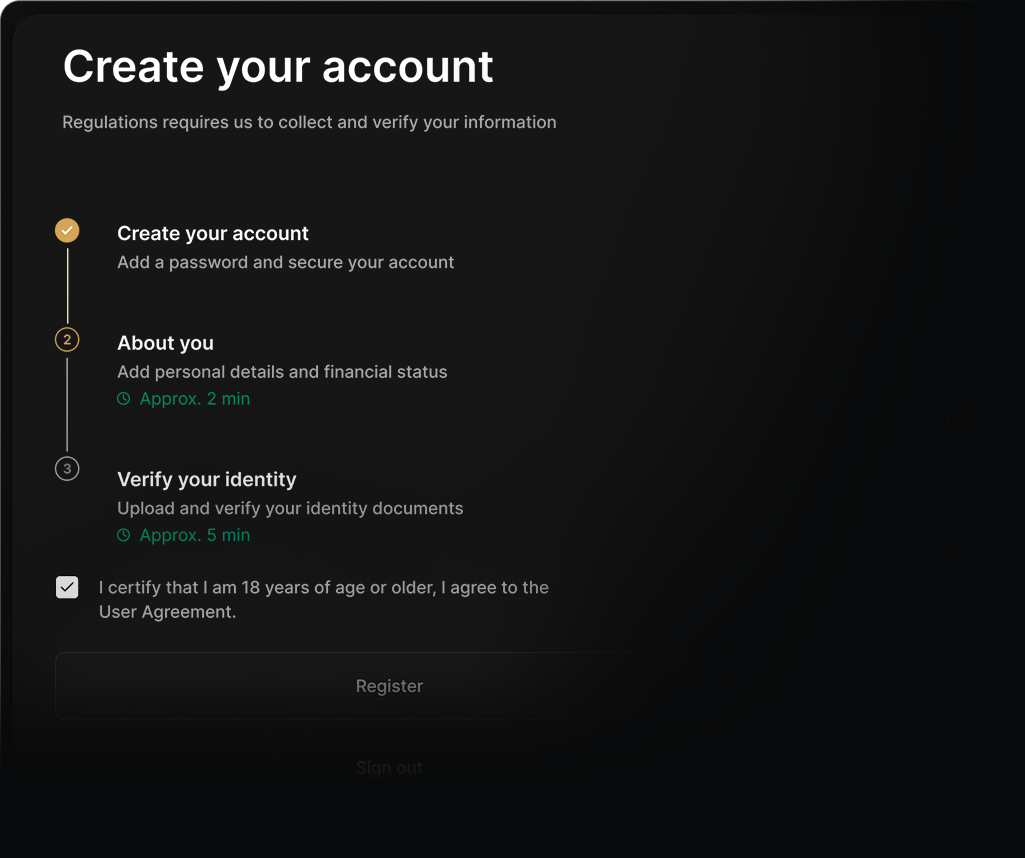The image size is (1025, 858).
Task: Click the clock icon beside Approx. 5 min
Action: [x=124, y=535]
